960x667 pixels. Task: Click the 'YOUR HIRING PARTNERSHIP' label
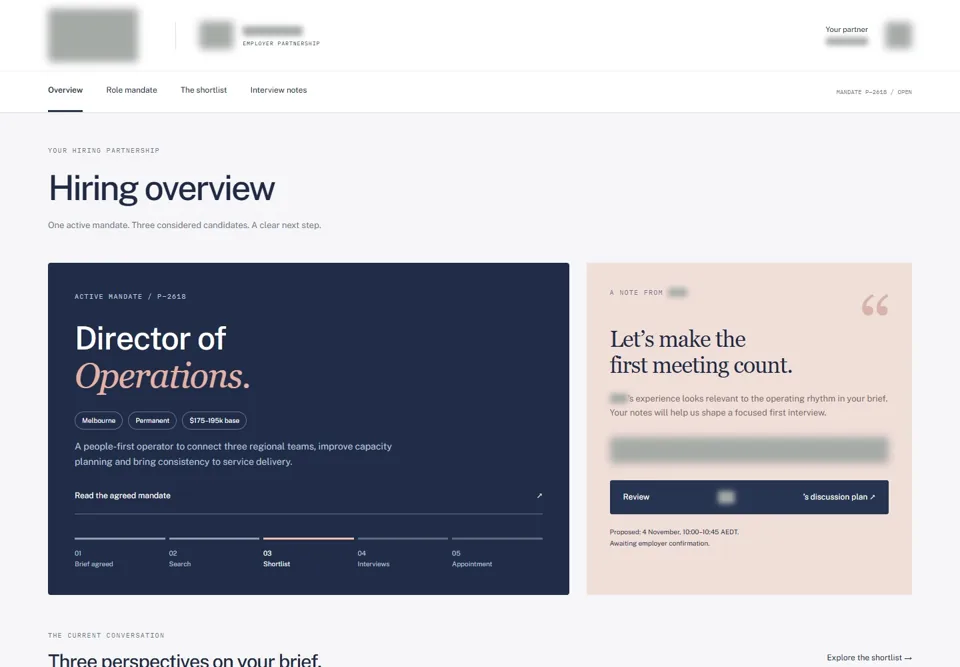coord(103,151)
